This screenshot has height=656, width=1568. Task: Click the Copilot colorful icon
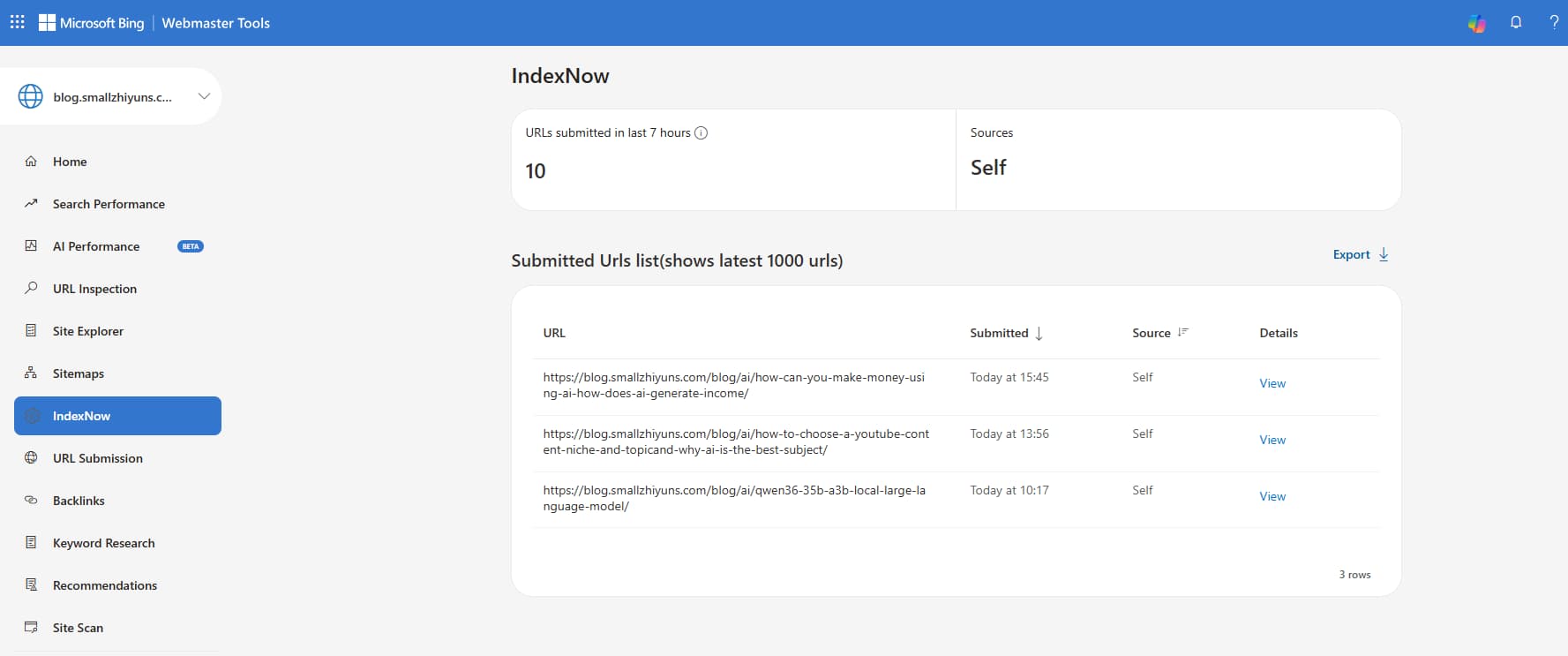[1476, 23]
